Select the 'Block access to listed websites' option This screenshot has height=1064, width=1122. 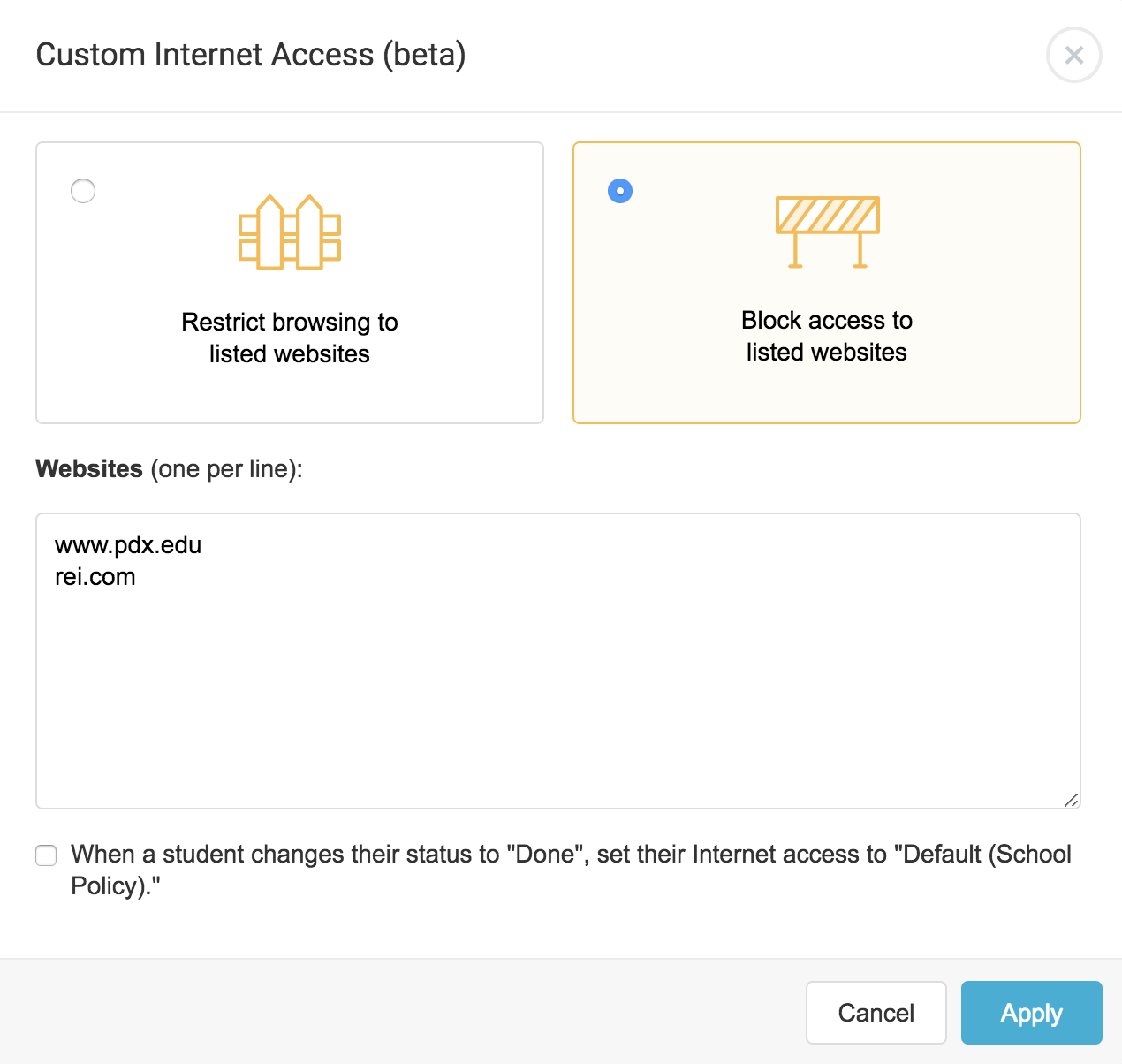pos(619,190)
